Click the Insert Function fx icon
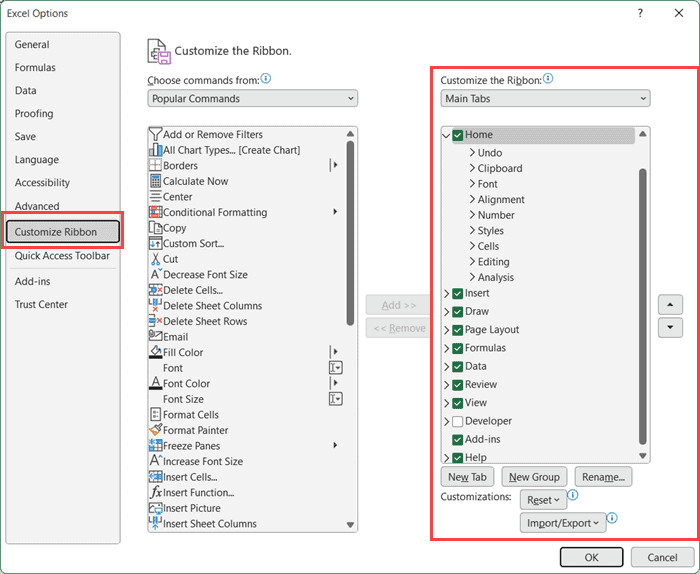The height and width of the screenshot is (574, 700). pos(155,492)
